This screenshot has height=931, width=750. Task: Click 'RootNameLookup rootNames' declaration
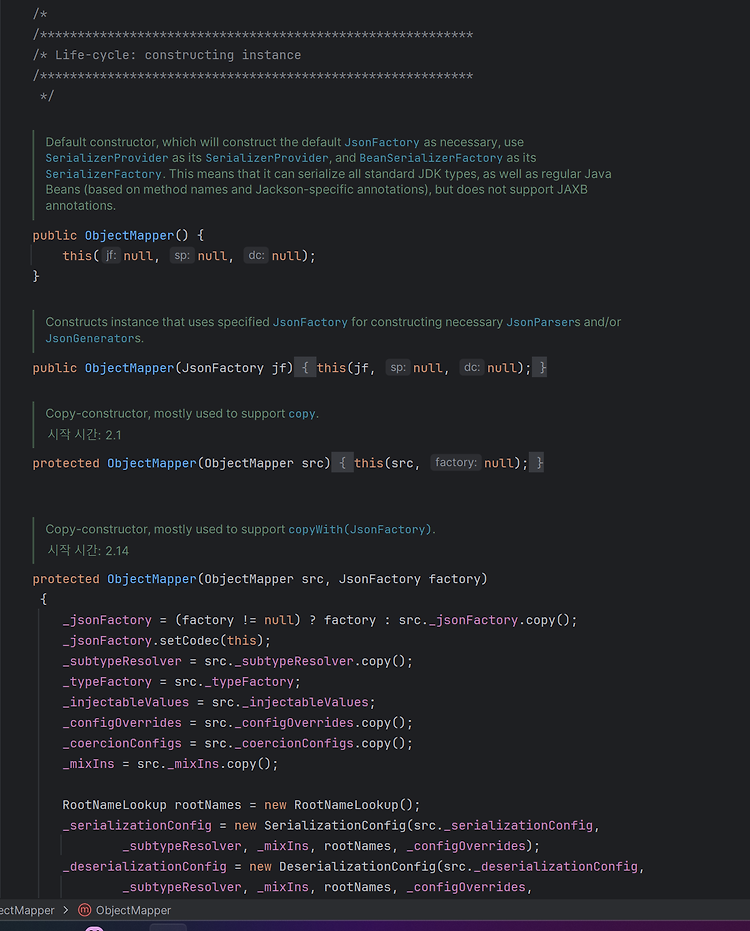152,805
